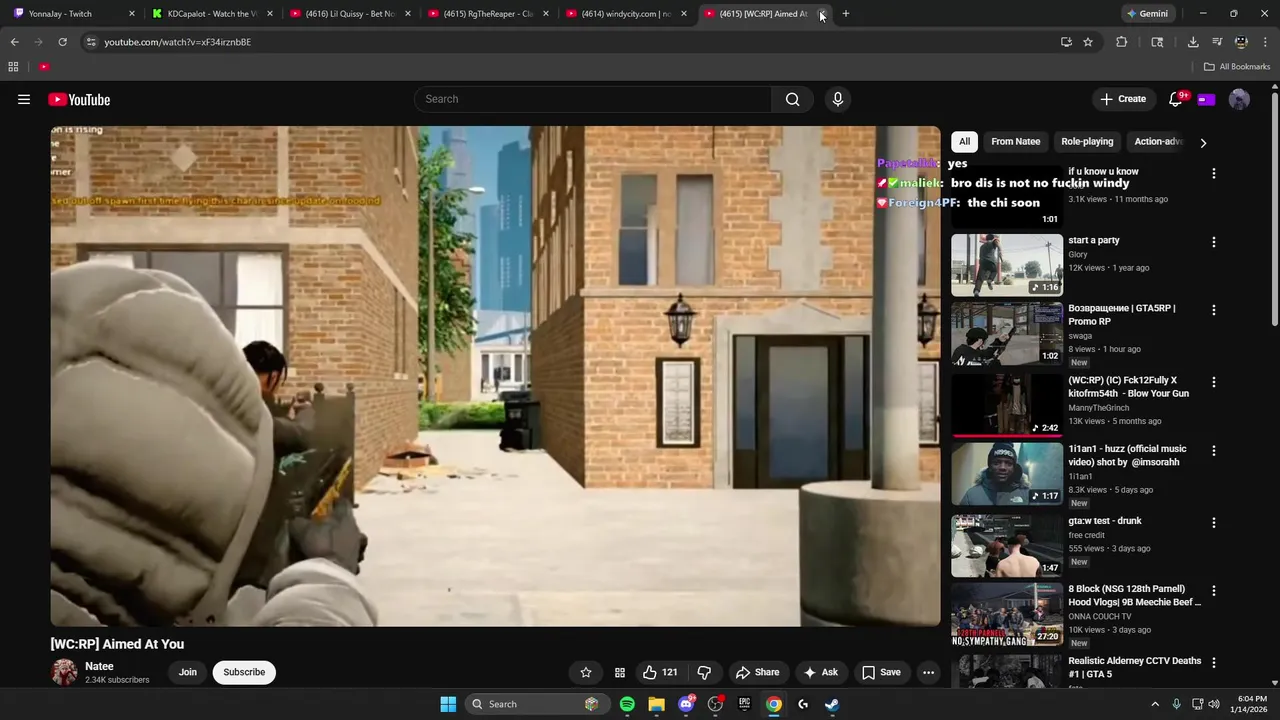Open OBS Studio from taskbar
The width and height of the screenshot is (1280, 720).
(715, 704)
